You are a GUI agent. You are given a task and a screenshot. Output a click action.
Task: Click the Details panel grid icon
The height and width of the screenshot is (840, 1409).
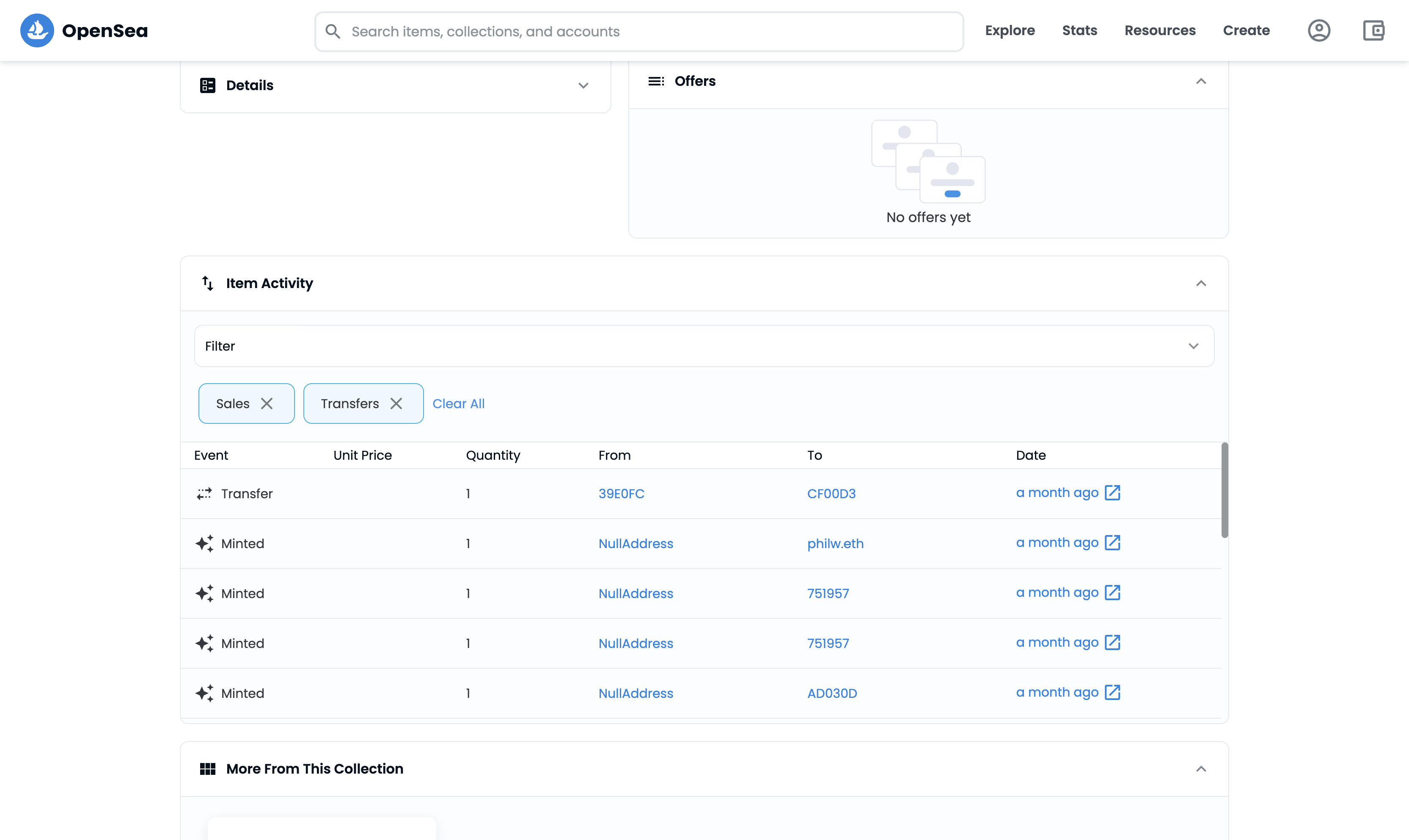coord(208,85)
